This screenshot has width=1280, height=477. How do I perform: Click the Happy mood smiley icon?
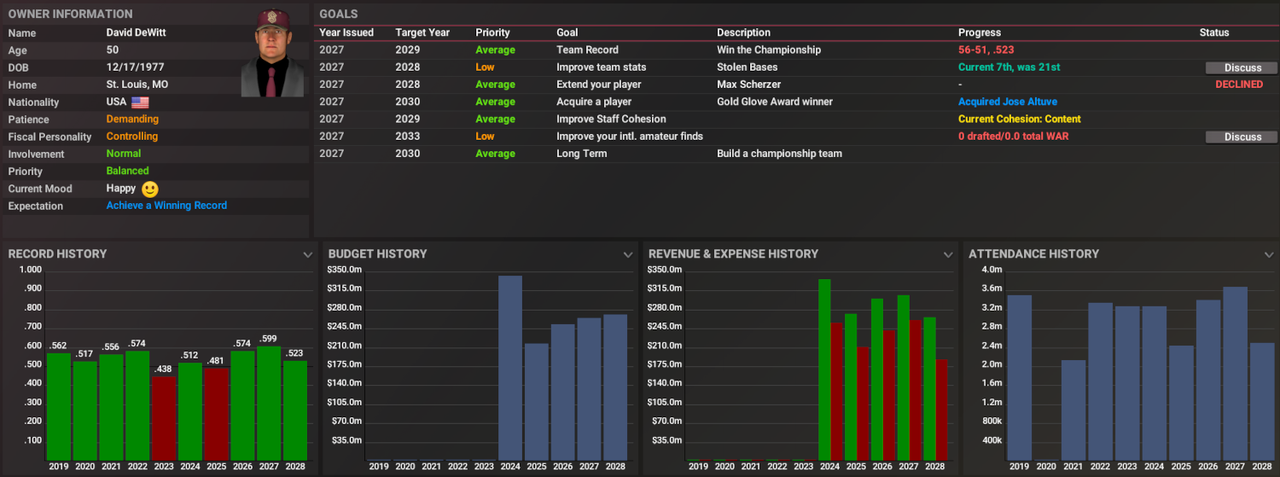click(149, 188)
